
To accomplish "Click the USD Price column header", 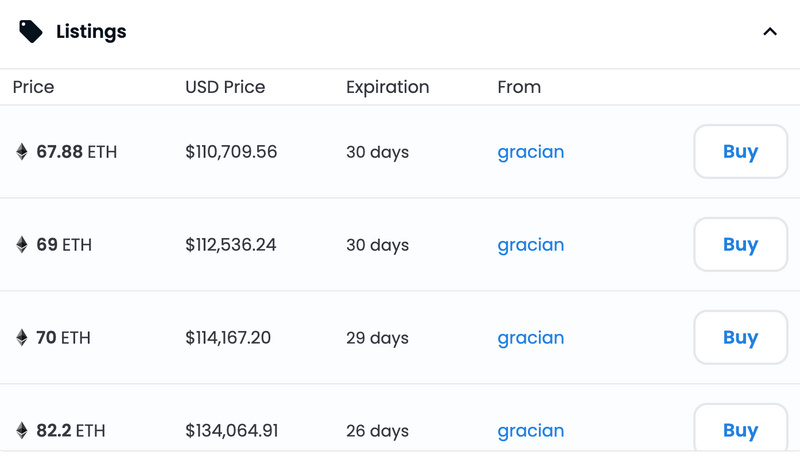I will pos(225,87).
